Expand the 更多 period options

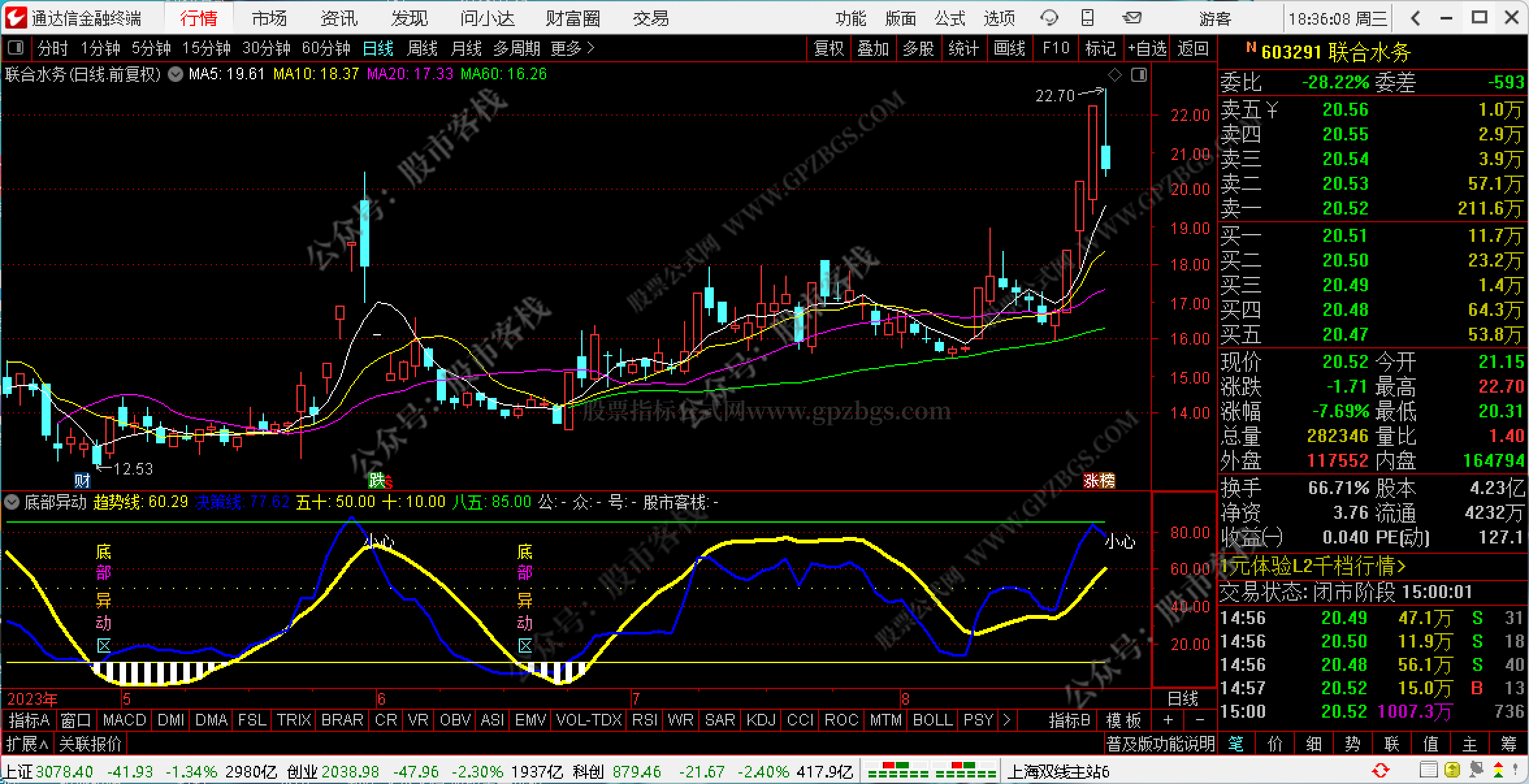[572, 48]
